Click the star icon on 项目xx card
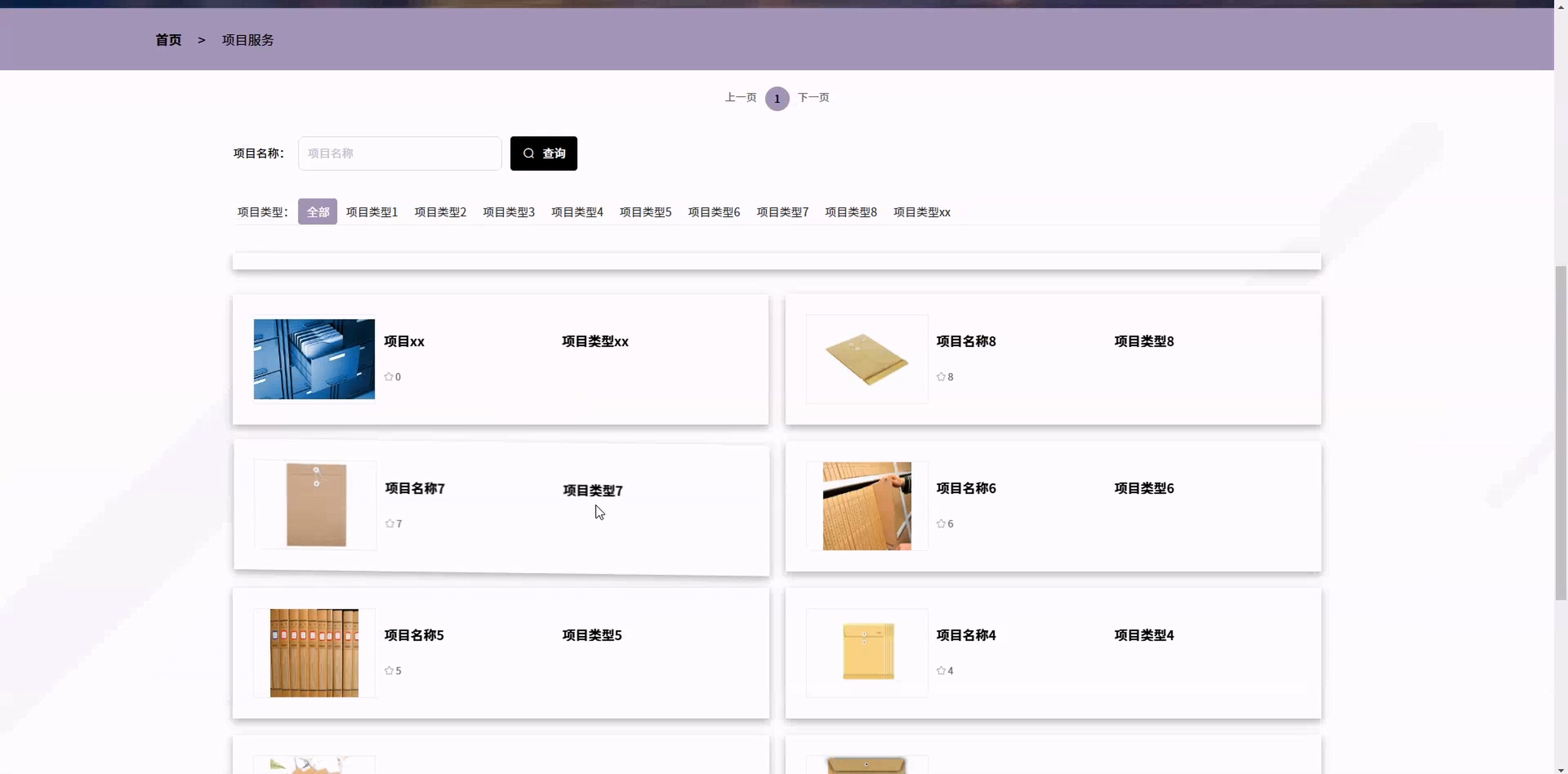This screenshot has width=1568, height=774. (x=388, y=377)
